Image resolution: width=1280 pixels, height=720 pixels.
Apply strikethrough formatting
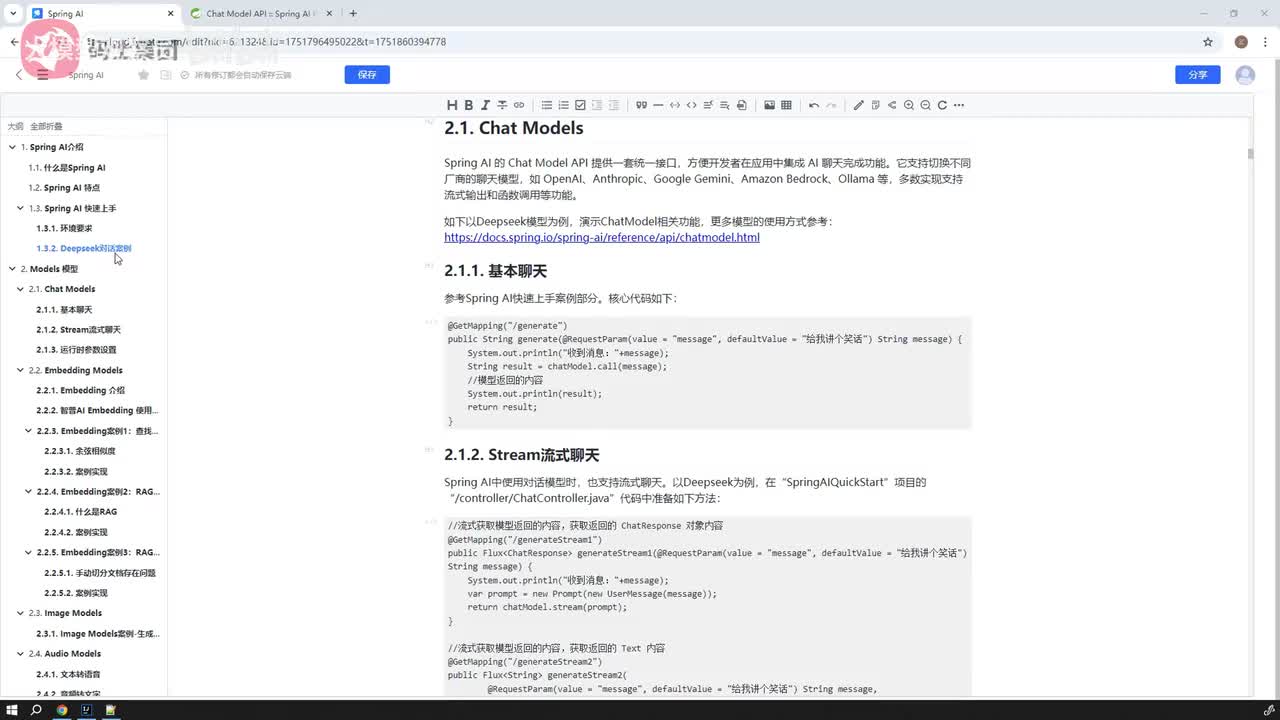point(502,105)
